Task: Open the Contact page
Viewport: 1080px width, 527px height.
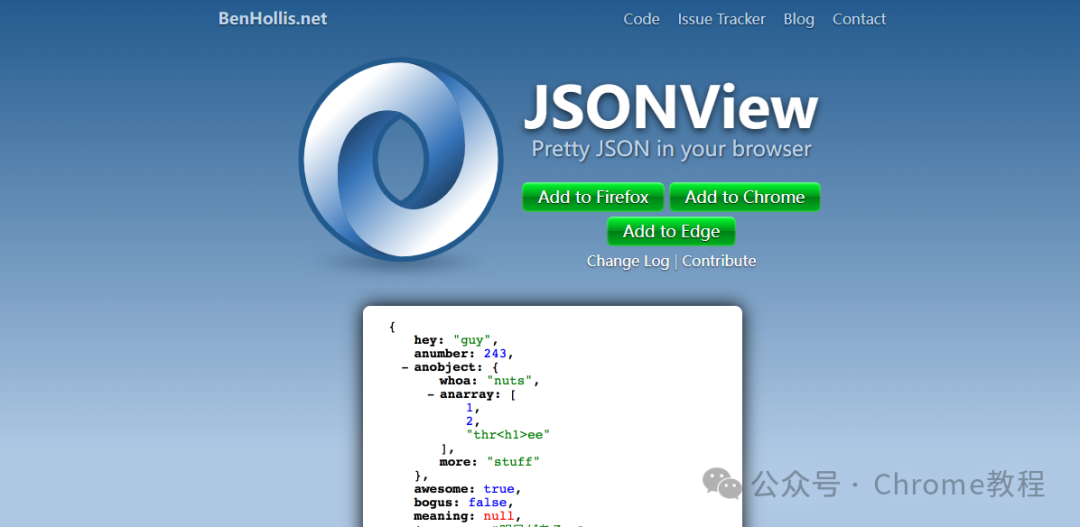Action: [859, 19]
